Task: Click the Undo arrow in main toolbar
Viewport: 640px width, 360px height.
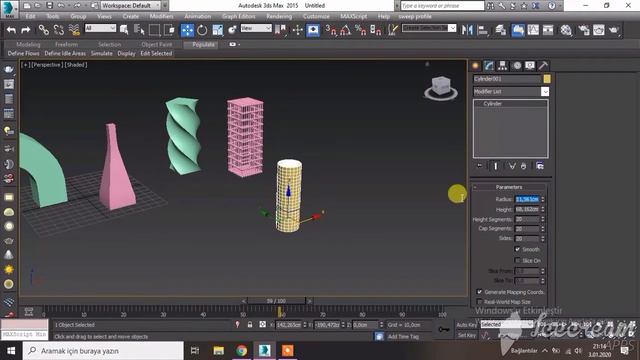Action: (x=11, y=30)
